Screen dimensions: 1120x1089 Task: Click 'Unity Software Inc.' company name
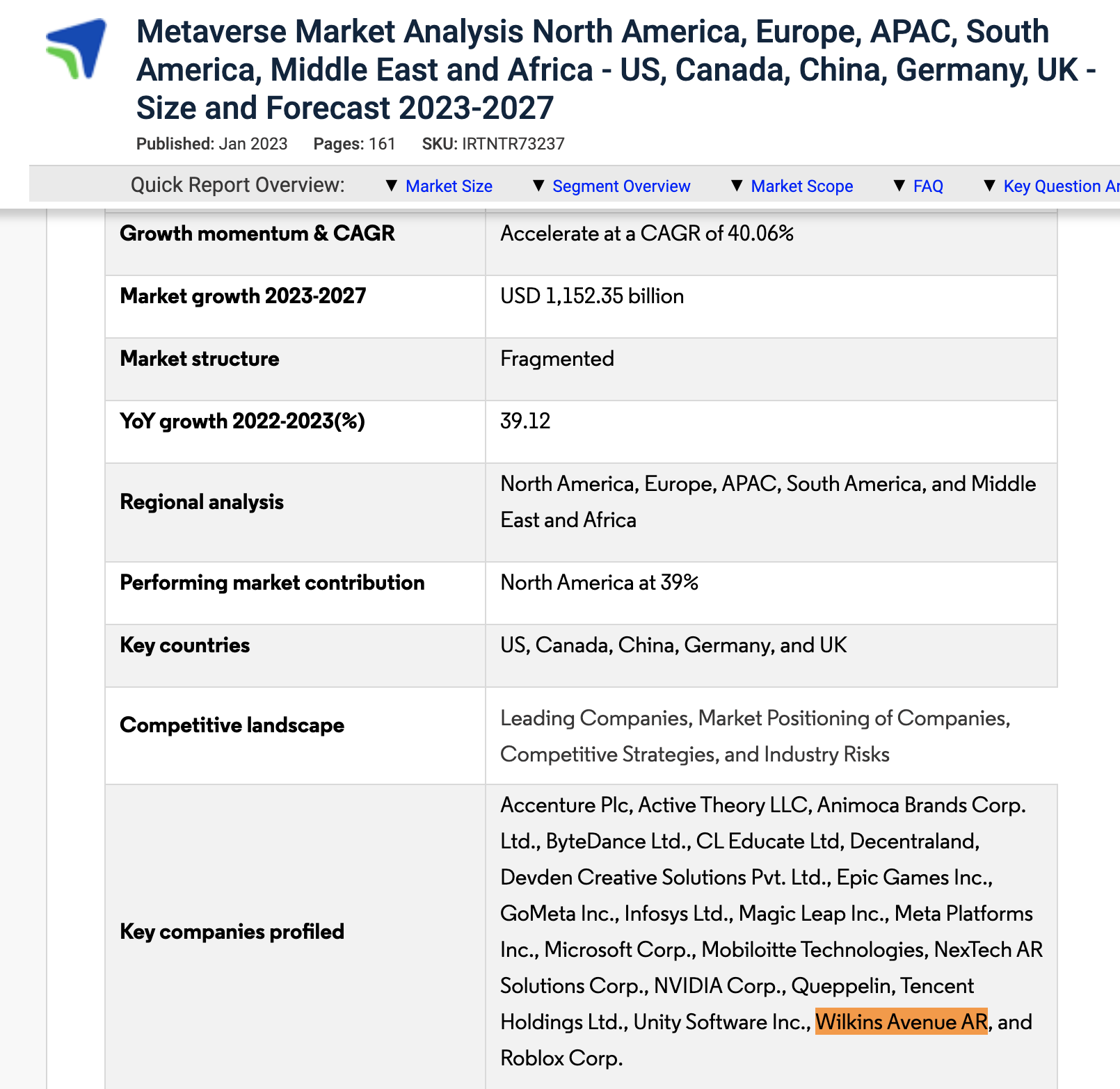click(x=720, y=1022)
